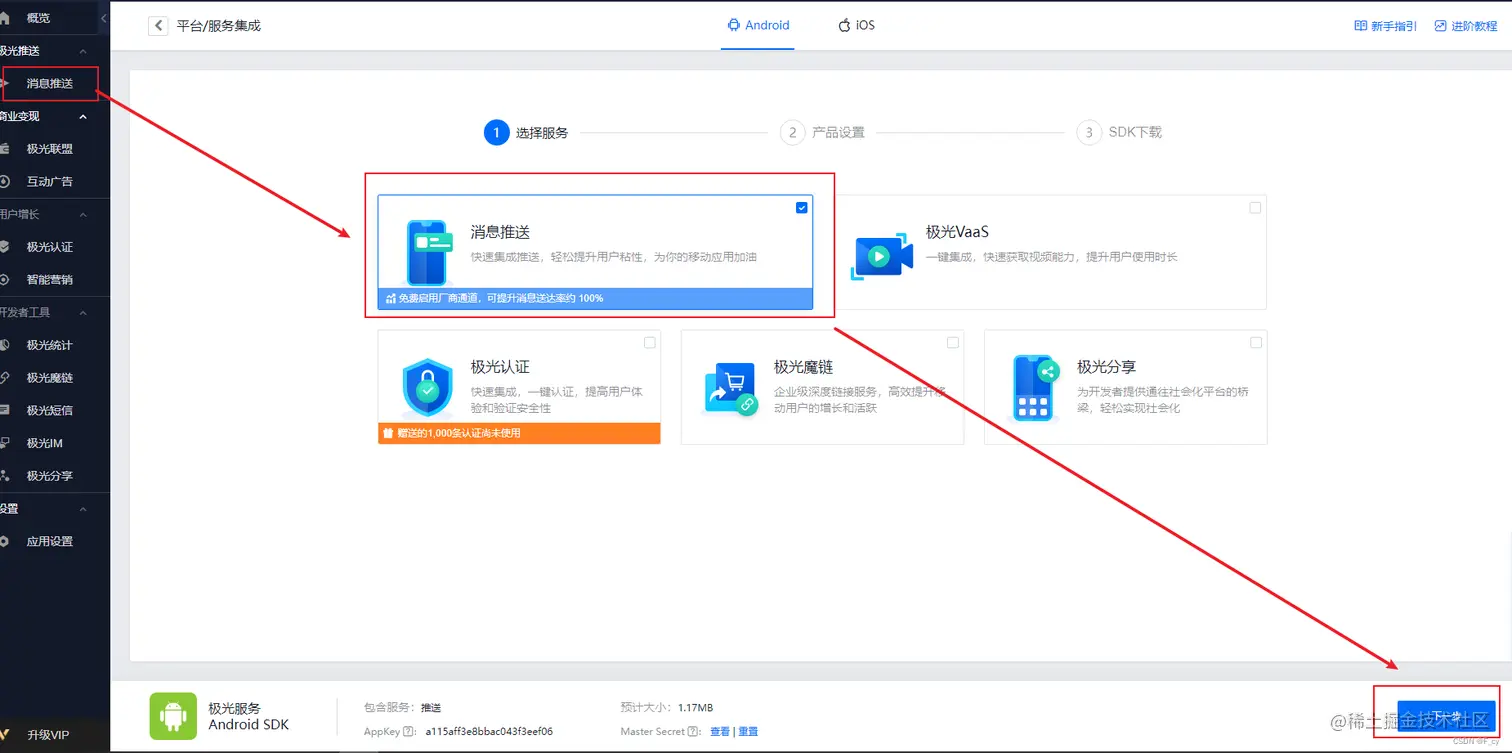Click the 预计大小 1.17MB text

click(x=666, y=708)
